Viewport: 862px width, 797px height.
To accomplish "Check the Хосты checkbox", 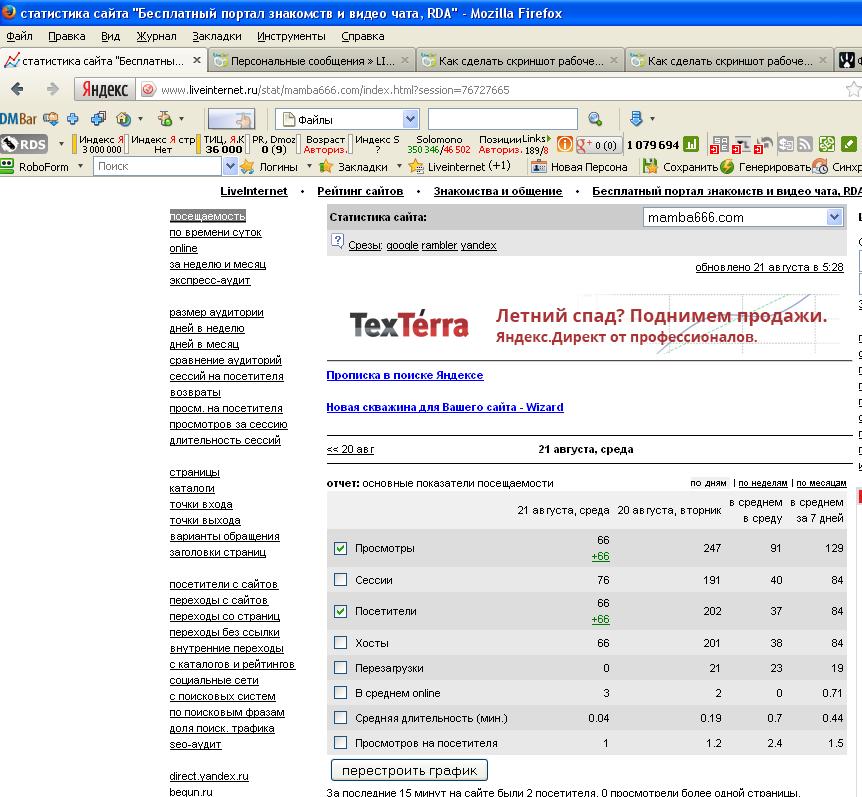I will (340, 642).
